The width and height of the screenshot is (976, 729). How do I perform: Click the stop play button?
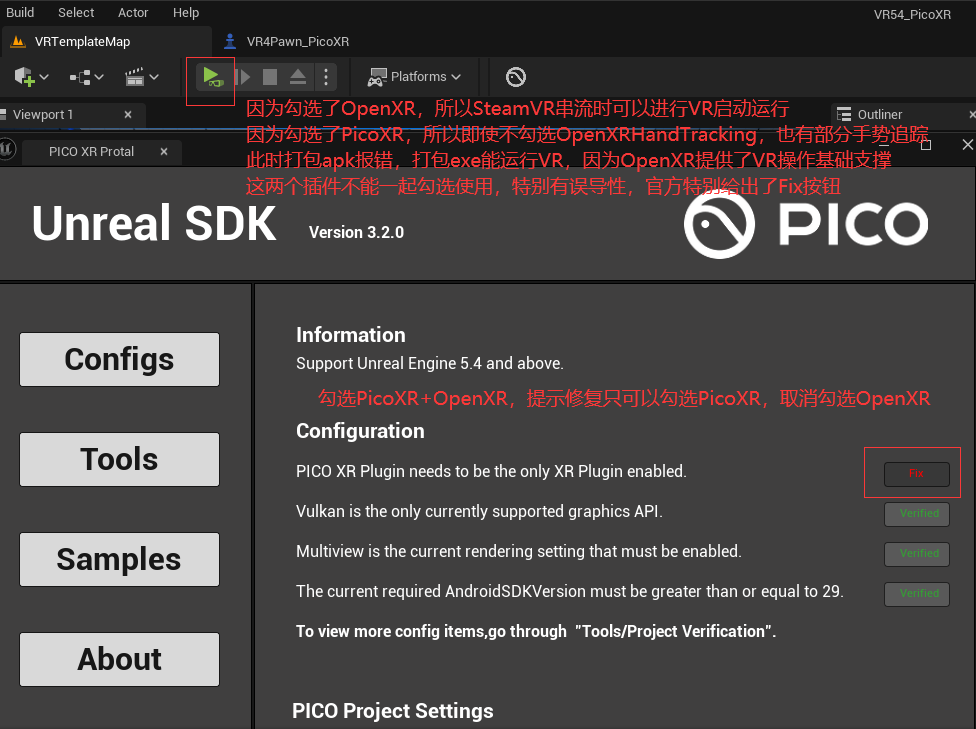(270, 77)
